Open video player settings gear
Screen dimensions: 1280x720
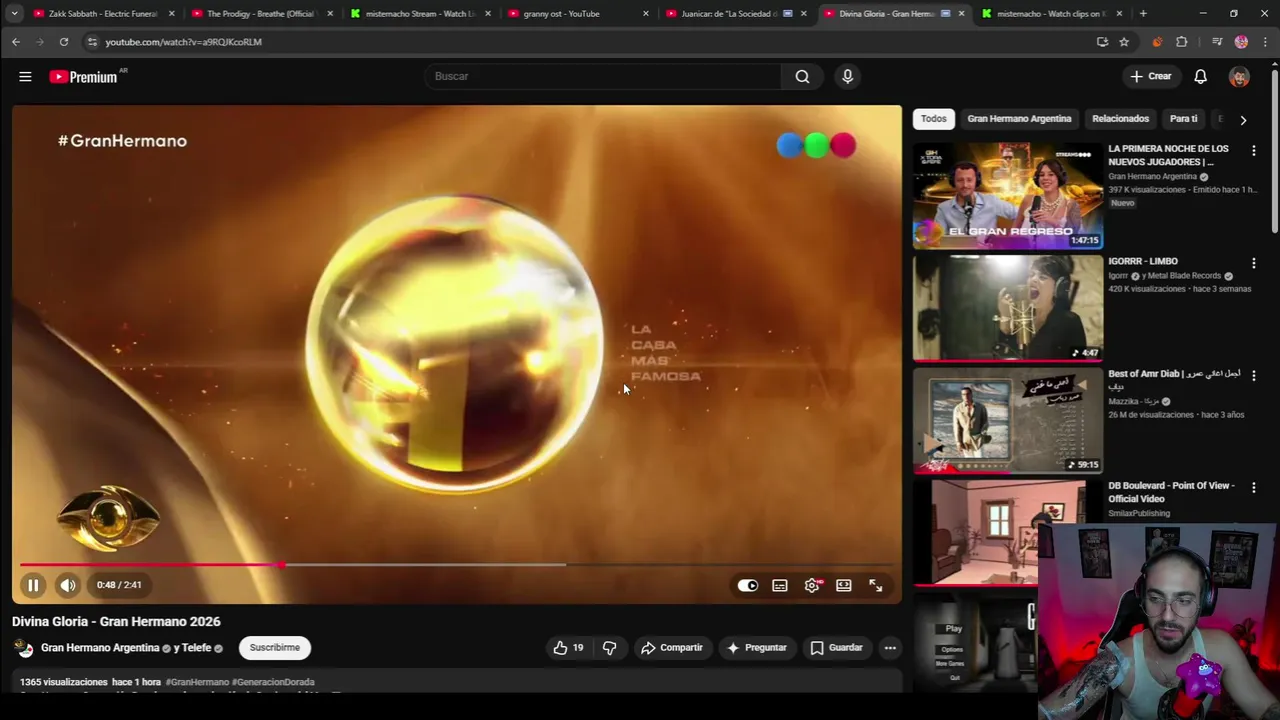[812, 585]
